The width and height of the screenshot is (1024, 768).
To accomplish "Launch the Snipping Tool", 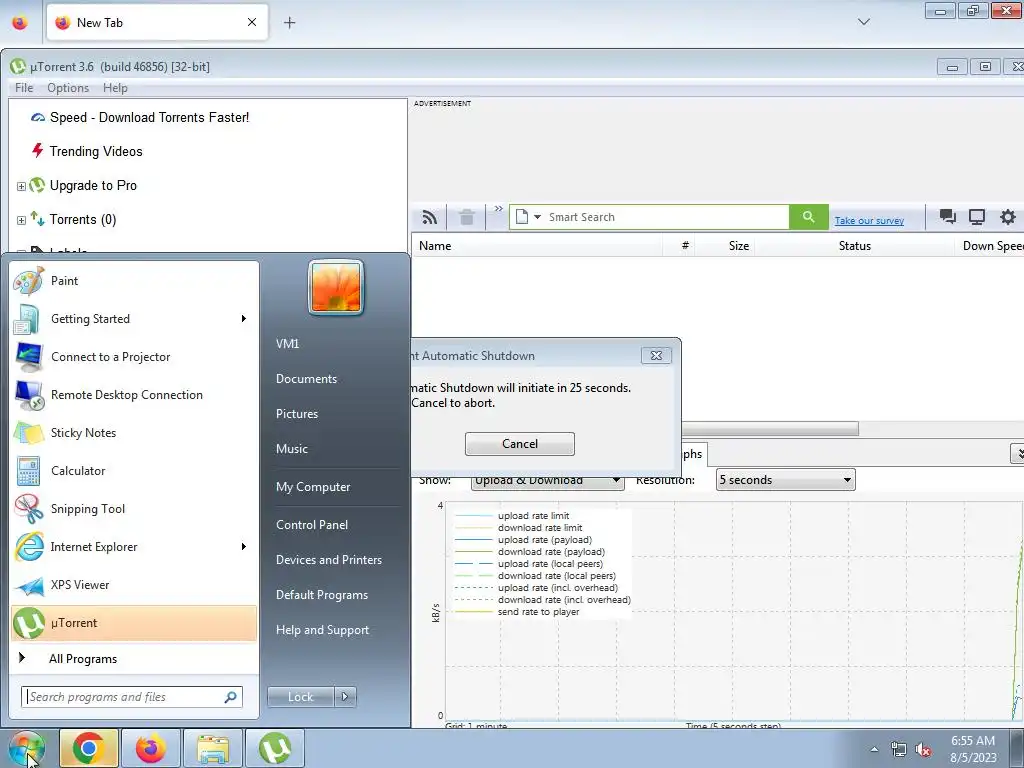I will click(134, 509).
